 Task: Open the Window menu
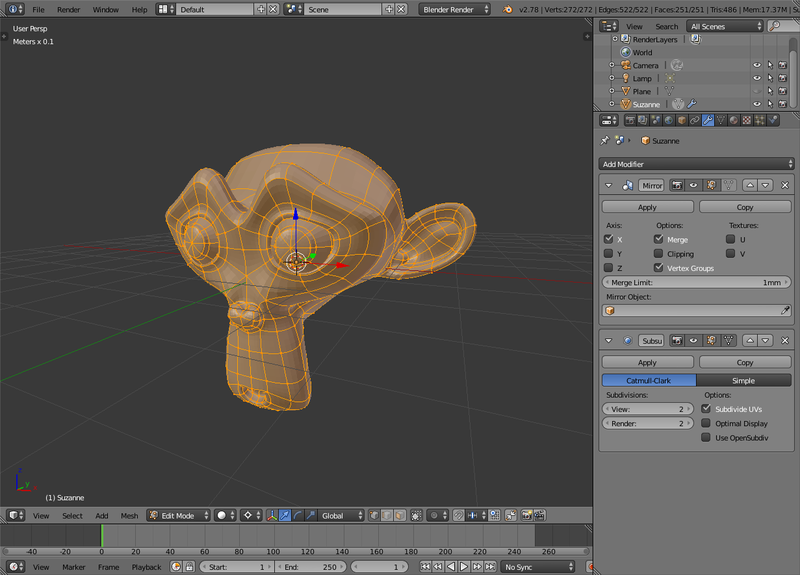[x=106, y=10]
